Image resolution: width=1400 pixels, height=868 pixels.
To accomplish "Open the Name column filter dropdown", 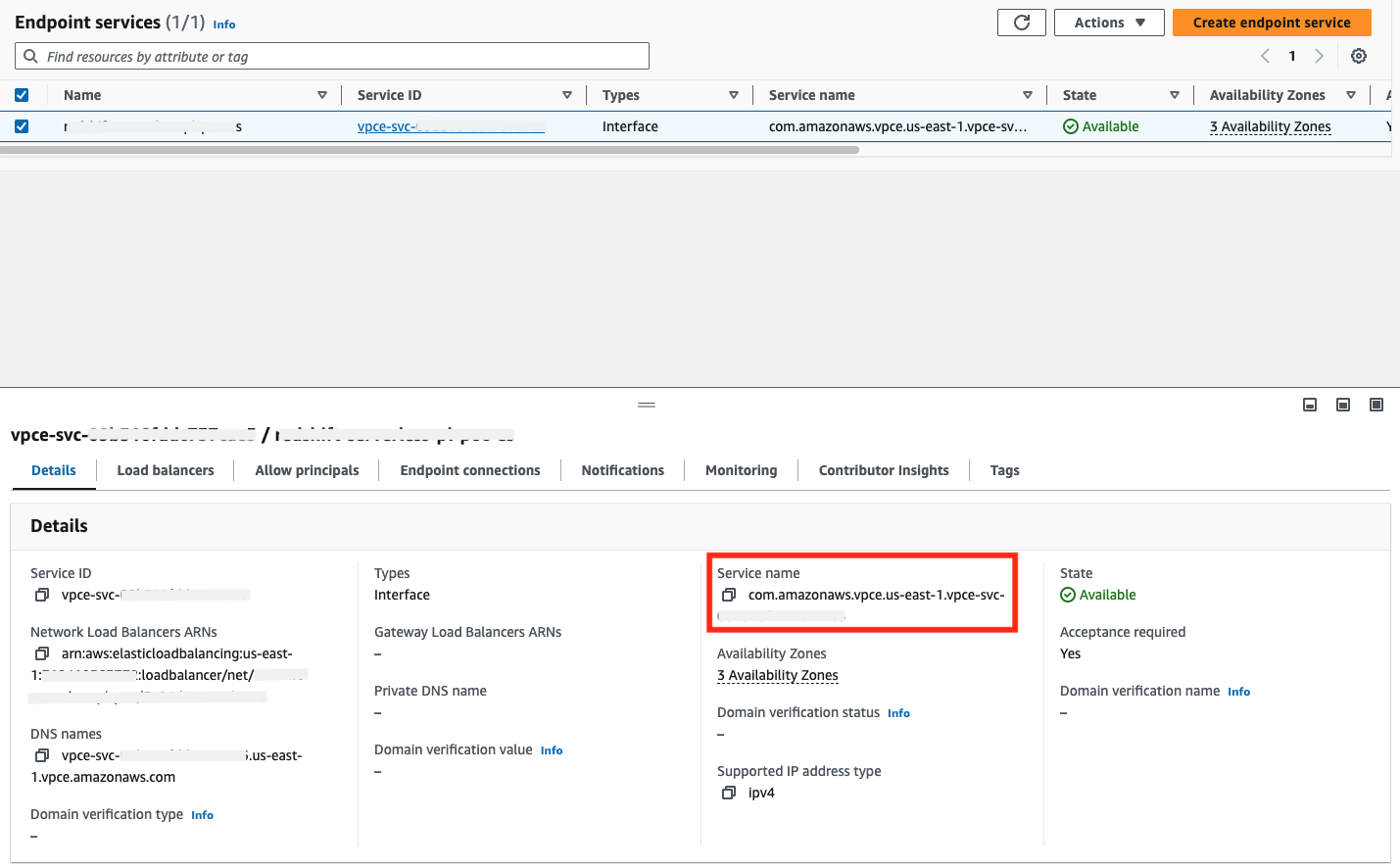I will pyautogui.click(x=323, y=94).
